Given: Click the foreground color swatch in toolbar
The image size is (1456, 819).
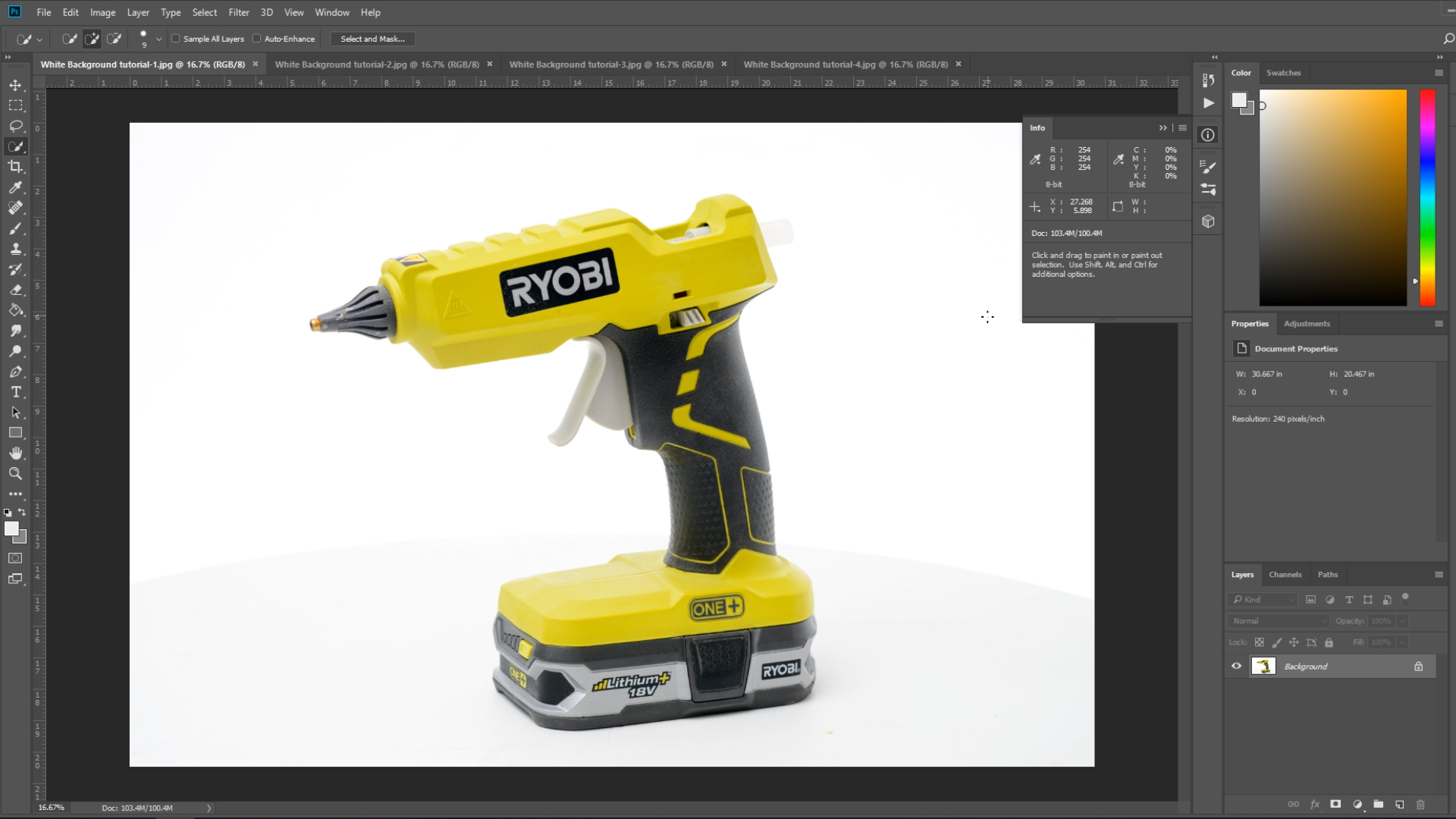Looking at the screenshot, I should pyautogui.click(x=11, y=529).
